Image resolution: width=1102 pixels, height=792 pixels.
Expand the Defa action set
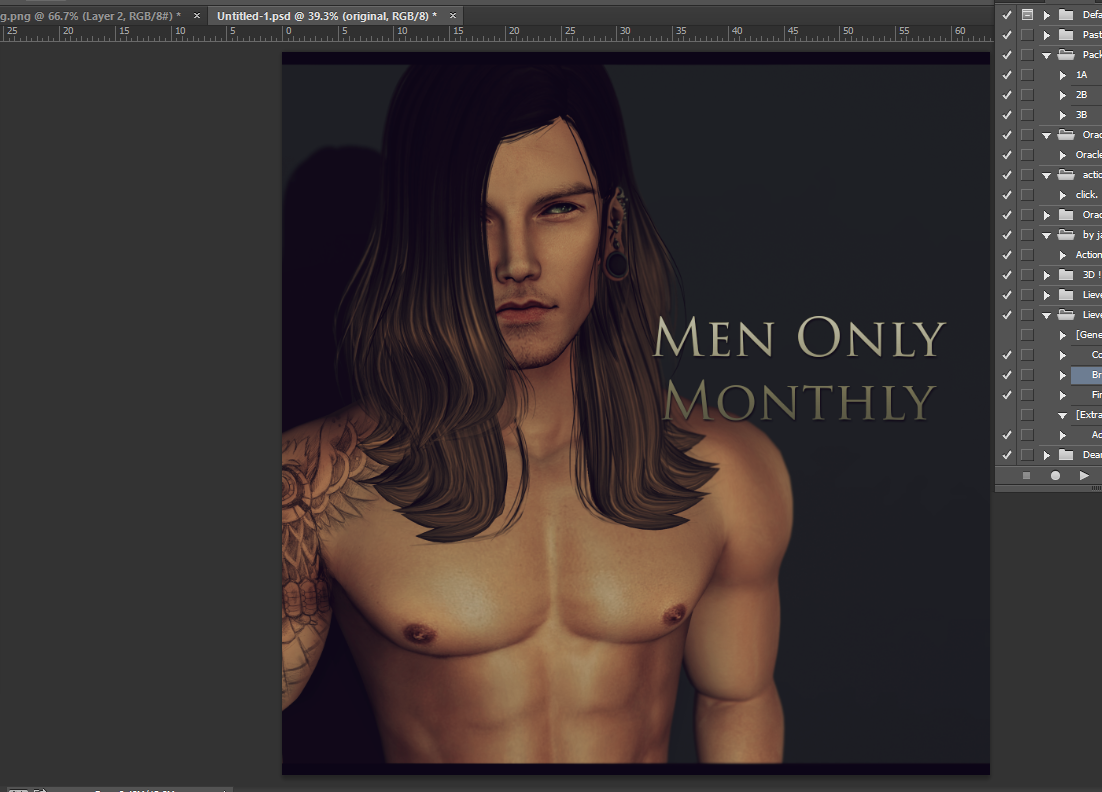click(1046, 15)
